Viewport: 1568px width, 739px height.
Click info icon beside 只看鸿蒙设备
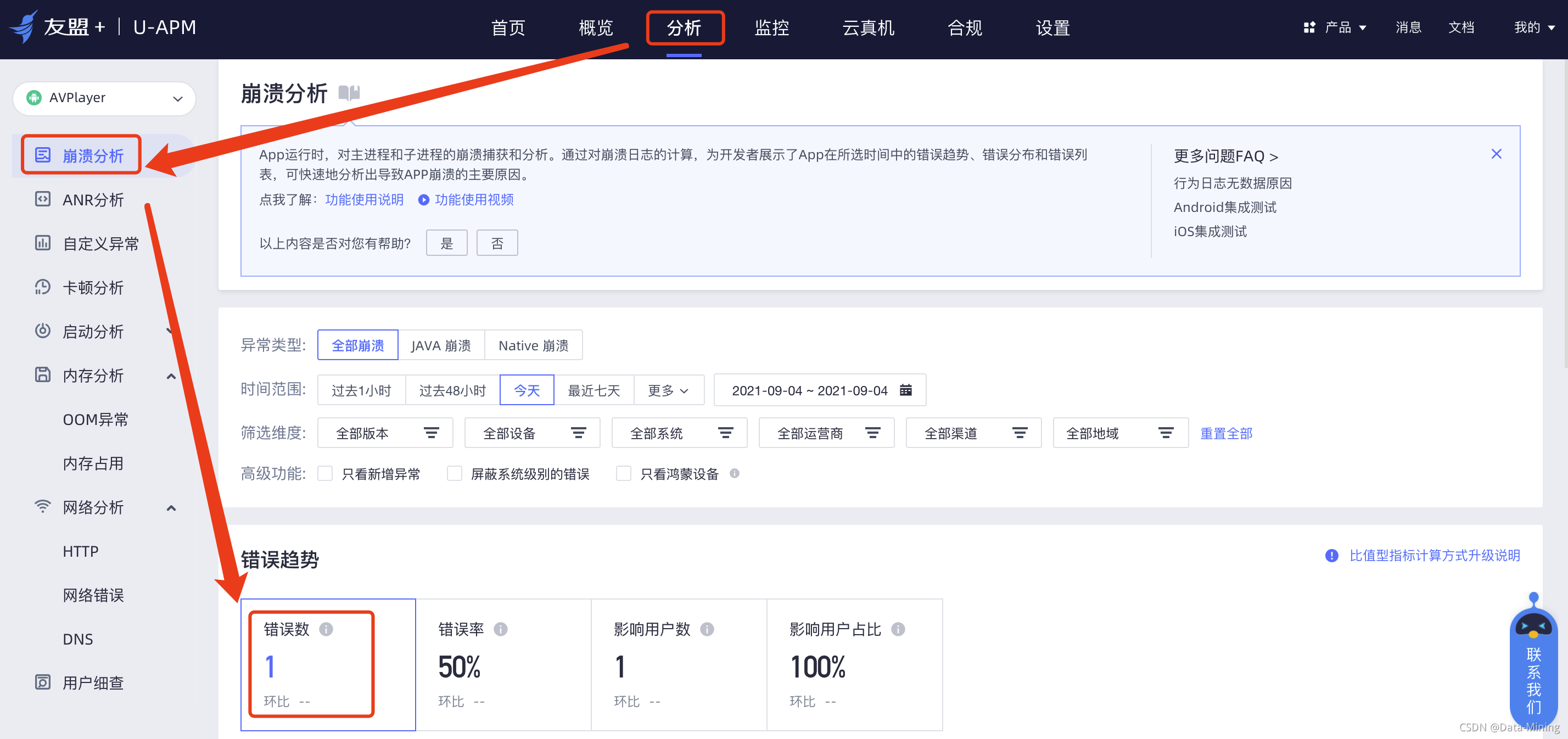point(734,474)
